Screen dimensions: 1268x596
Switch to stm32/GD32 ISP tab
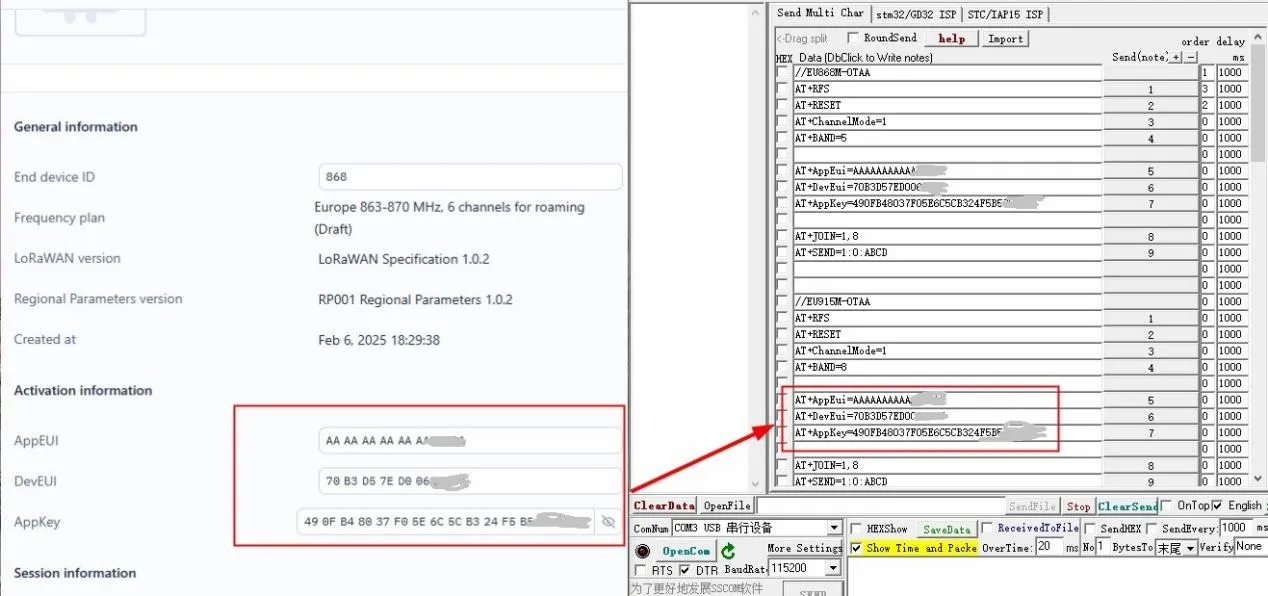coord(916,14)
